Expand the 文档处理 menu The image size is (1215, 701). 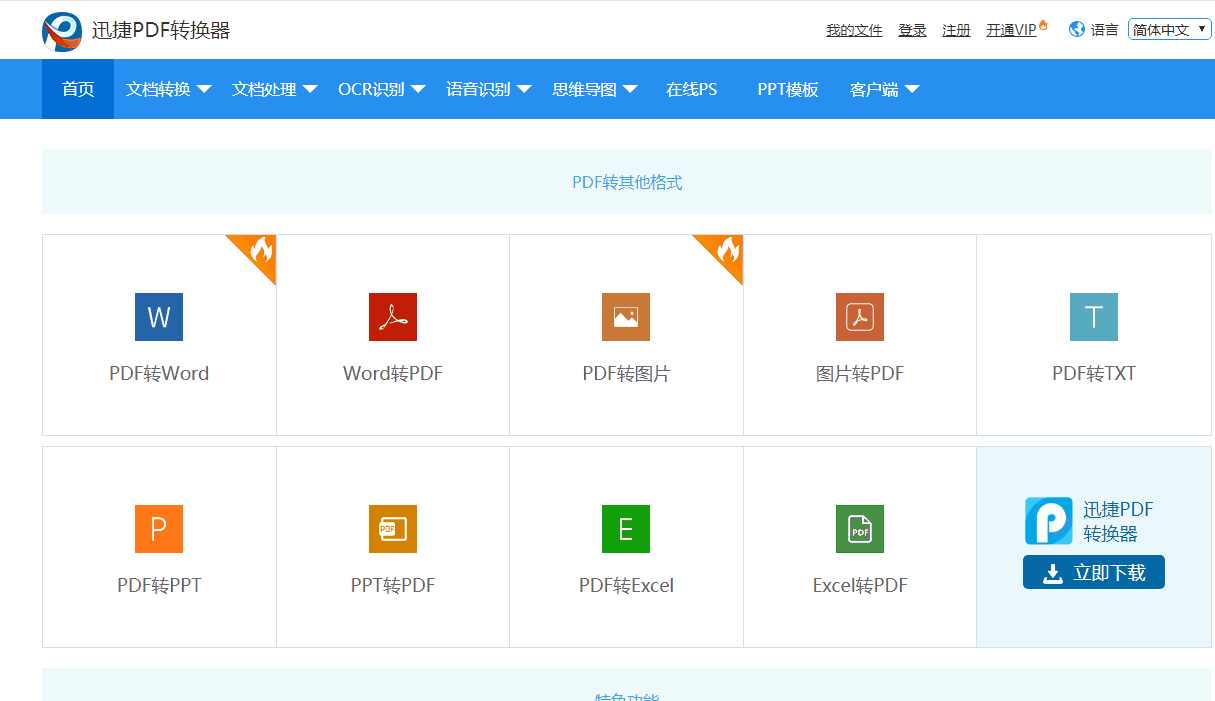[274, 89]
